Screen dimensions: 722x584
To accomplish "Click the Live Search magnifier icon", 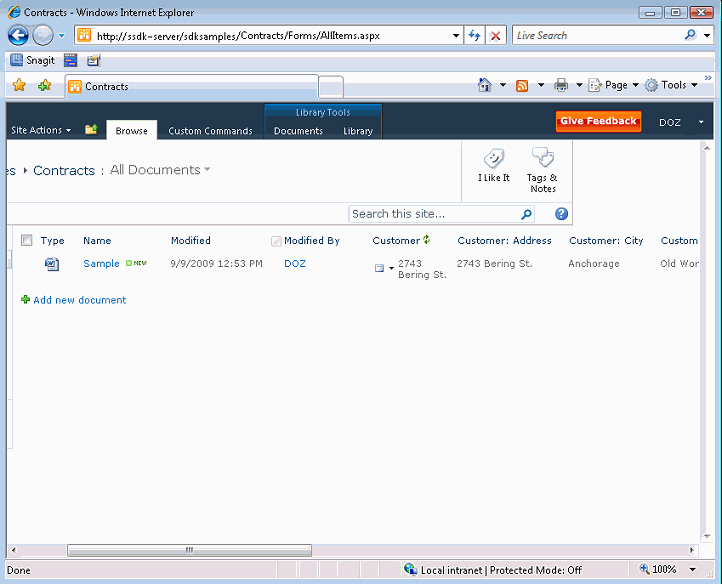I will pos(690,35).
